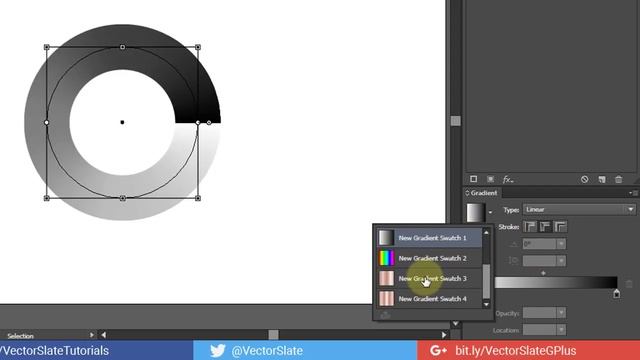Viewport: 640px width, 360px height.
Task: Click the gradient slider bar
Action: (556, 282)
